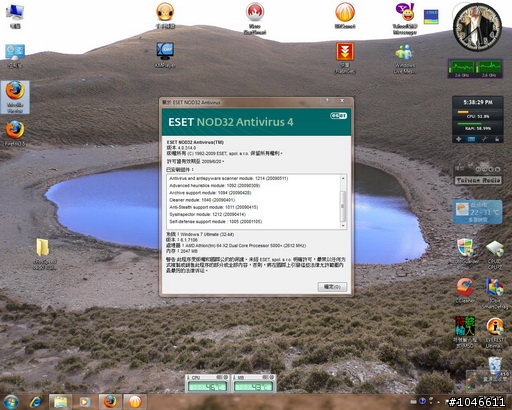
Task: Click the lock icon on the system monitor gadget
Action: (x=497, y=139)
